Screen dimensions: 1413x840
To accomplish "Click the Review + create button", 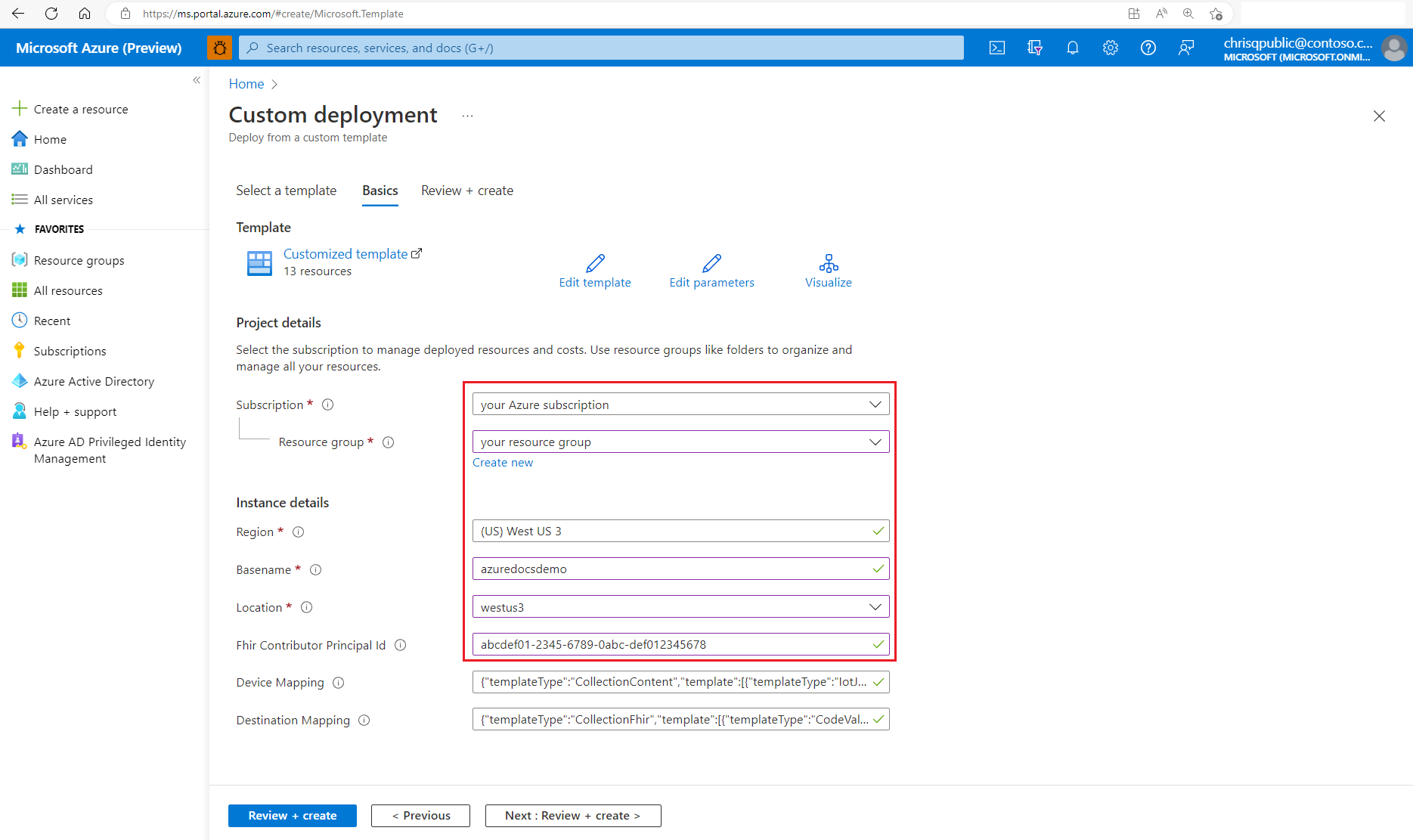I will (292, 815).
